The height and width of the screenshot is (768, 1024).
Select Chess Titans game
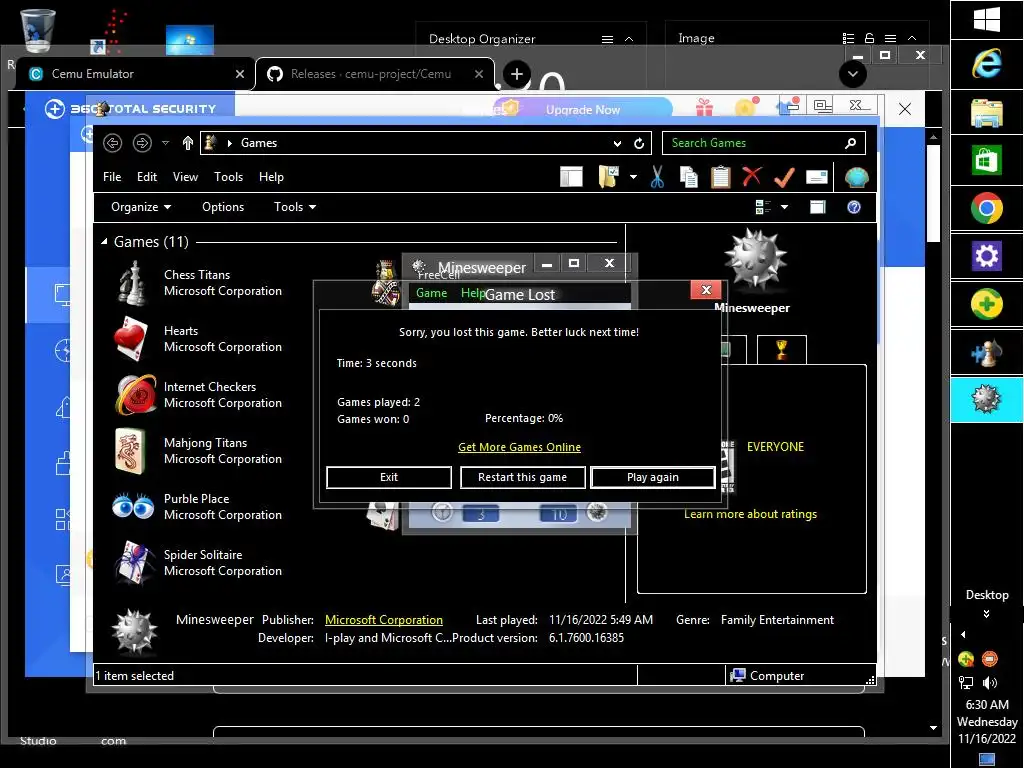pos(199,283)
